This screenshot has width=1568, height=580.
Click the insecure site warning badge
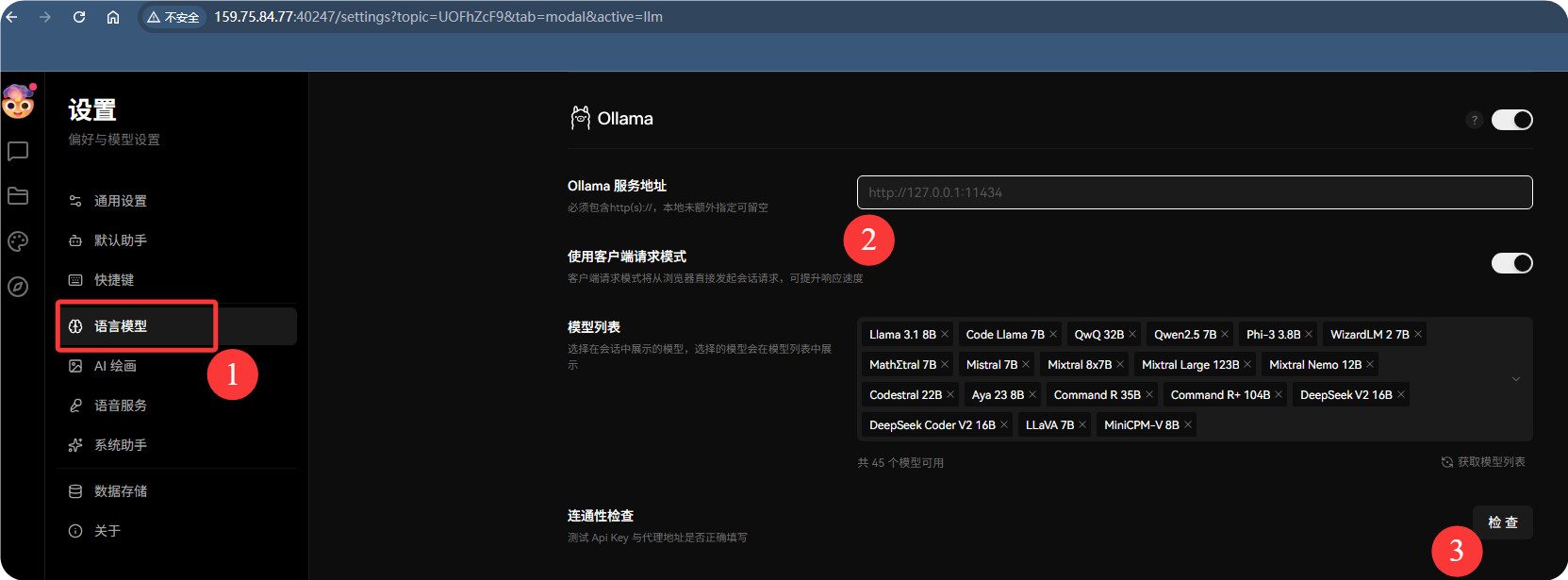point(173,17)
